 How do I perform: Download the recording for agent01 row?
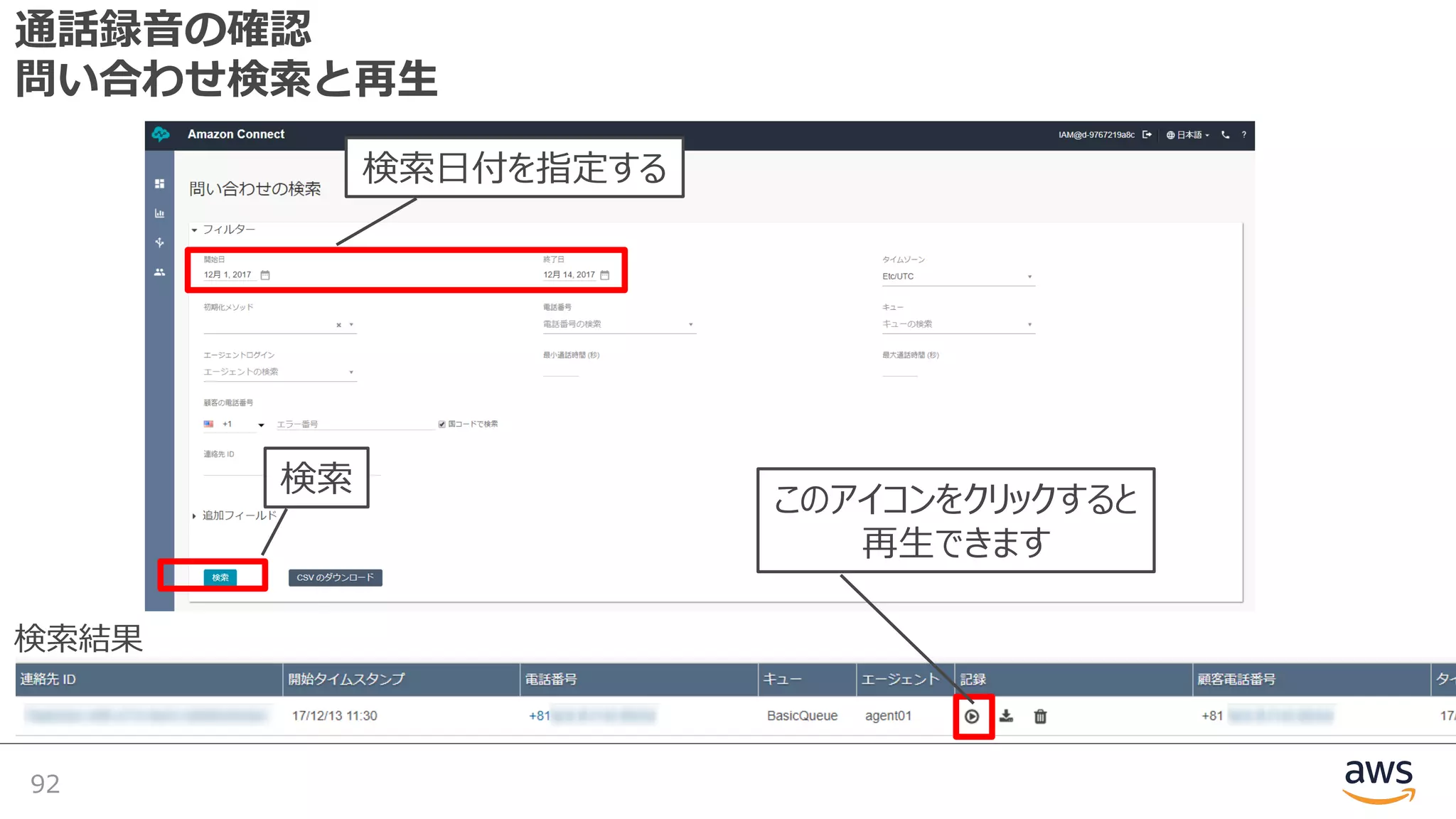coord(1006,716)
